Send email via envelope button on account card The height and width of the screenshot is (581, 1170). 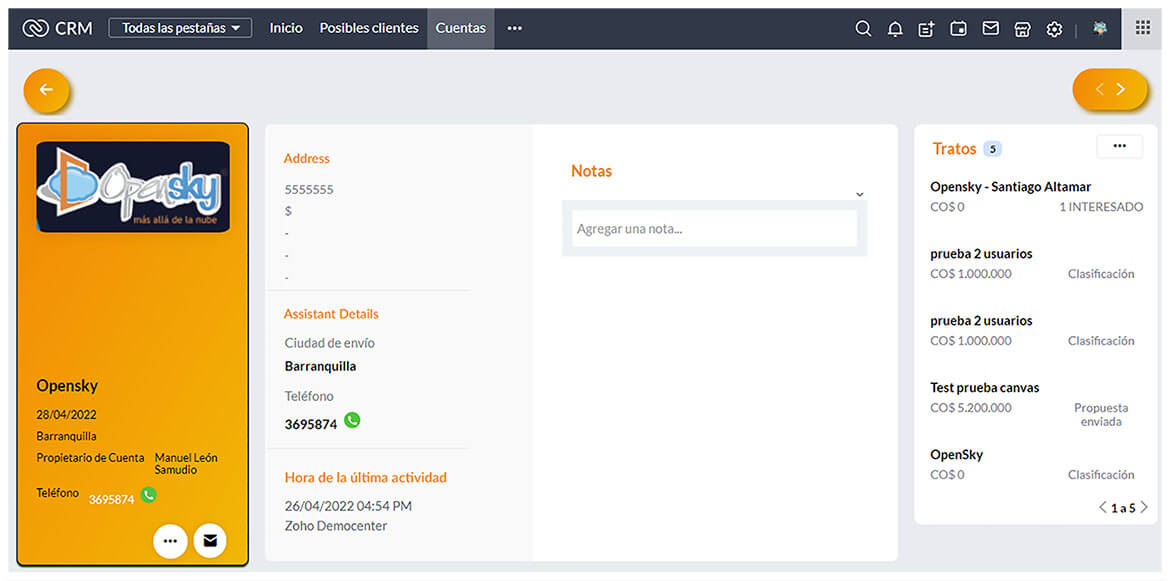point(210,541)
